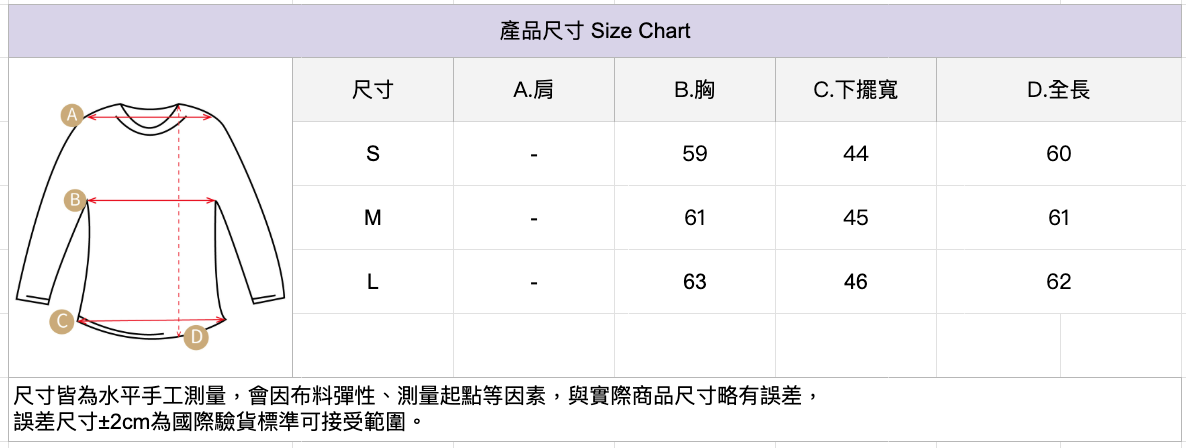
Task: Click the A marker circle on diagram
Action: (71, 115)
